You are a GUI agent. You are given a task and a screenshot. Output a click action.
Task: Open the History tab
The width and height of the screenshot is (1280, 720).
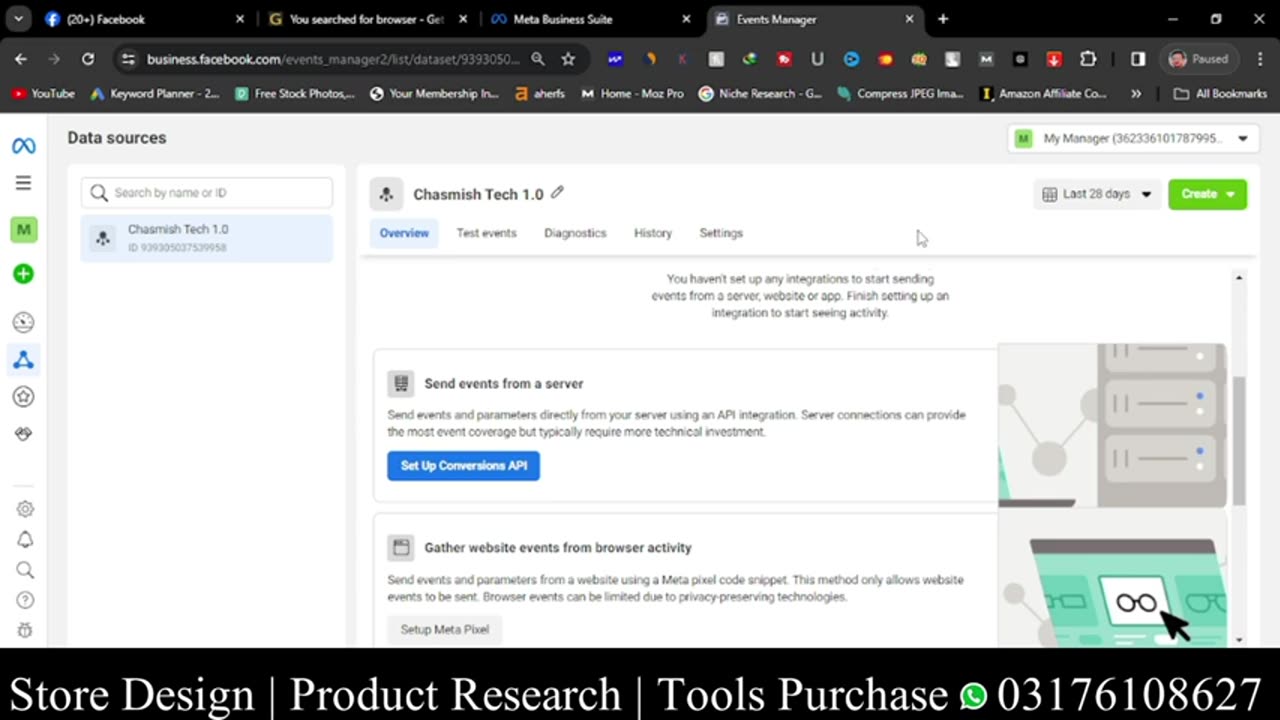[x=653, y=233]
